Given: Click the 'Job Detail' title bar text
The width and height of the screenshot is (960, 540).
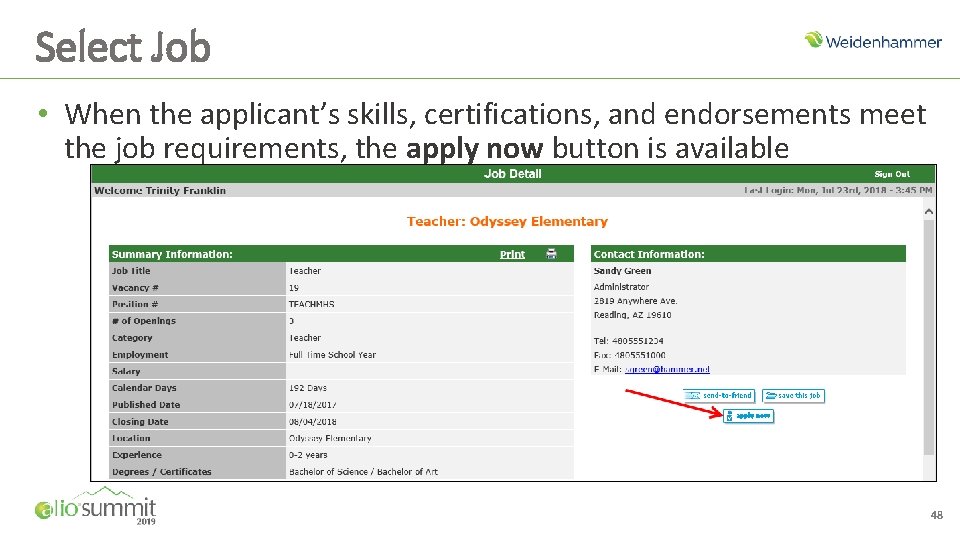Looking at the screenshot, I should point(512,174).
